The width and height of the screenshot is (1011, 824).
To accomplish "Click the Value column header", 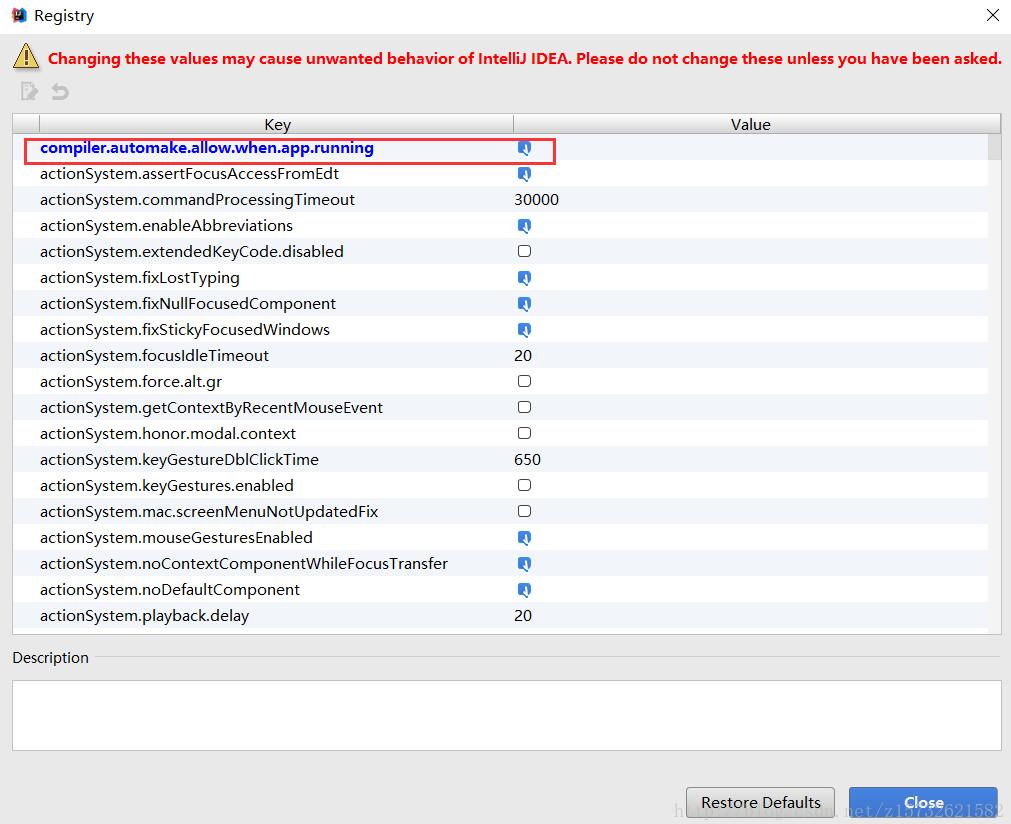I will click(750, 125).
